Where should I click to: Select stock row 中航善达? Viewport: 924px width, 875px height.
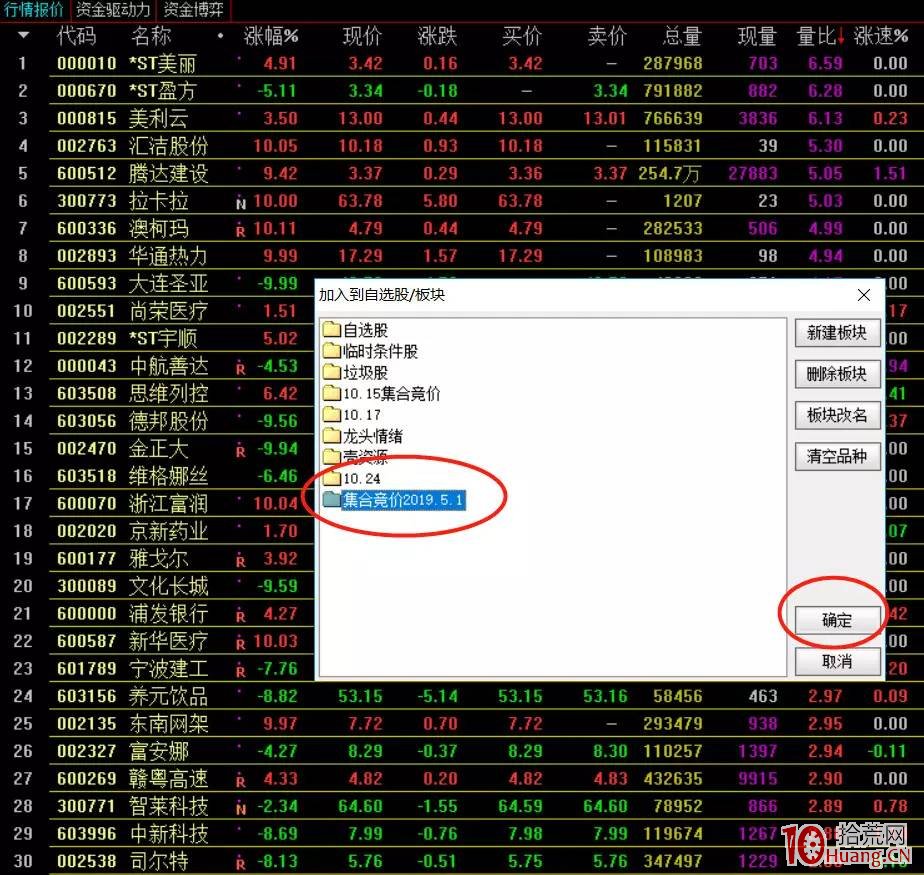click(157, 366)
